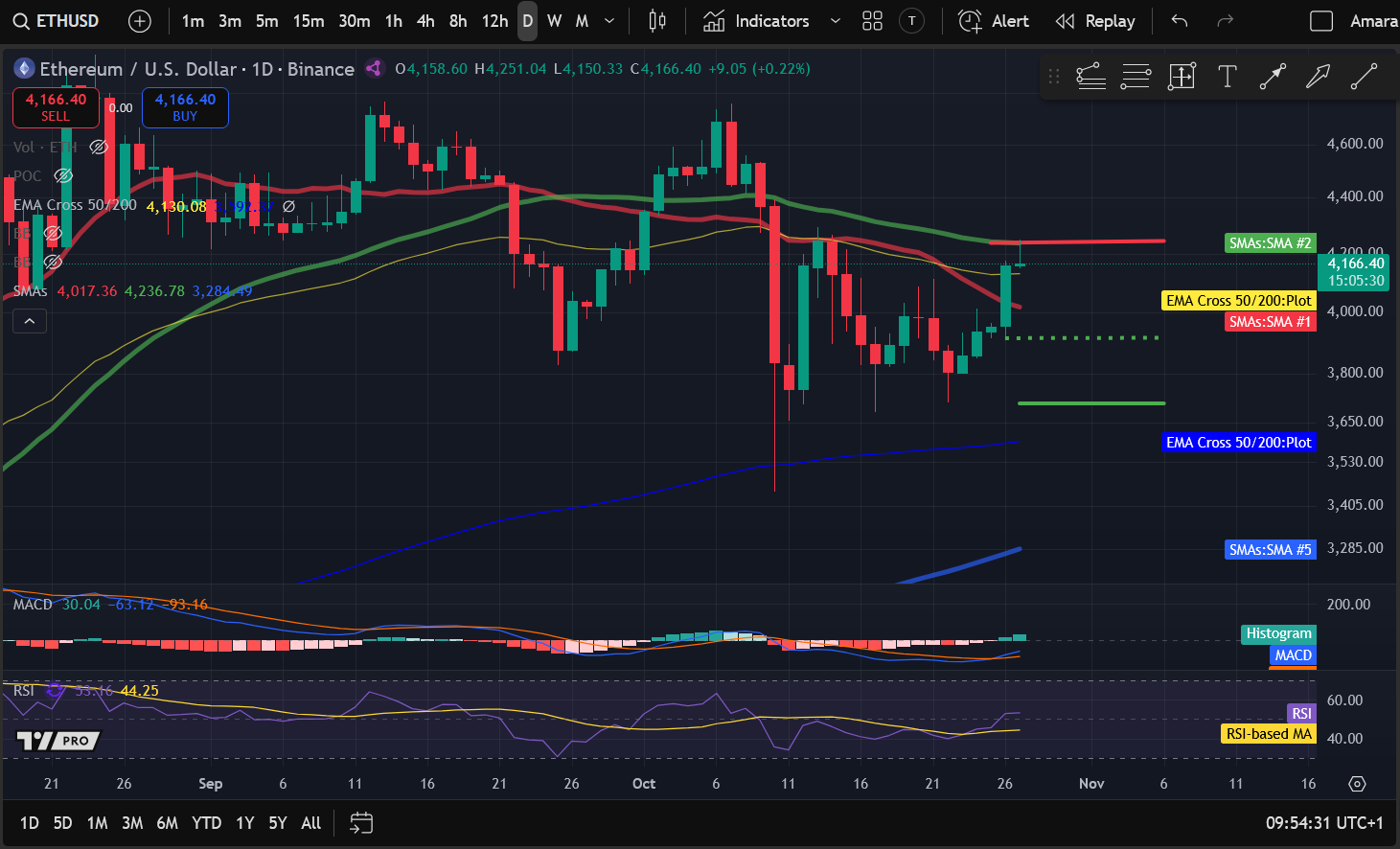Viewport: 1400px width, 849px height.
Task: Click the undo arrow icon
Action: [1179, 20]
